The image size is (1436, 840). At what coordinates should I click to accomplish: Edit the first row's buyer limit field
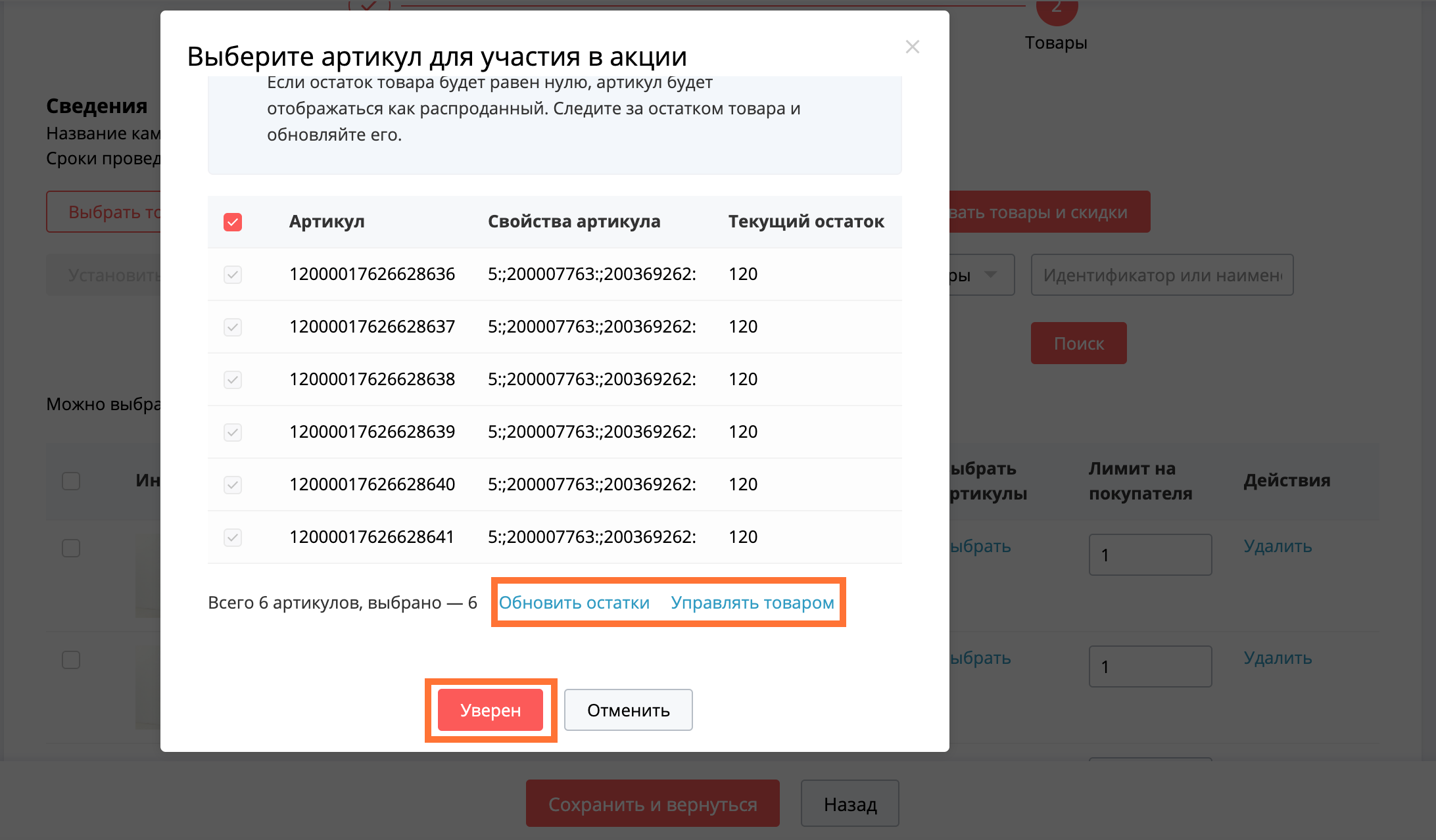pos(1150,555)
